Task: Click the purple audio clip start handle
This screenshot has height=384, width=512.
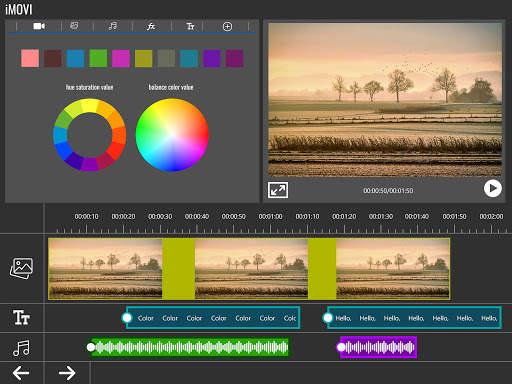Action: 341,347
